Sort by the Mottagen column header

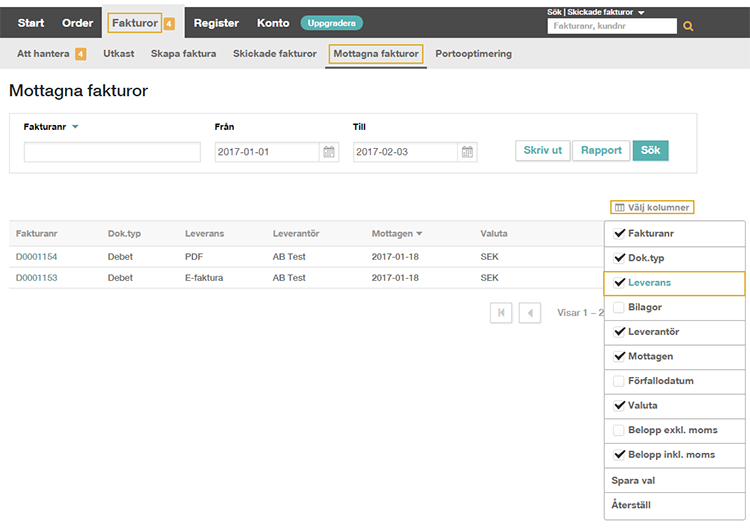(397, 233)
